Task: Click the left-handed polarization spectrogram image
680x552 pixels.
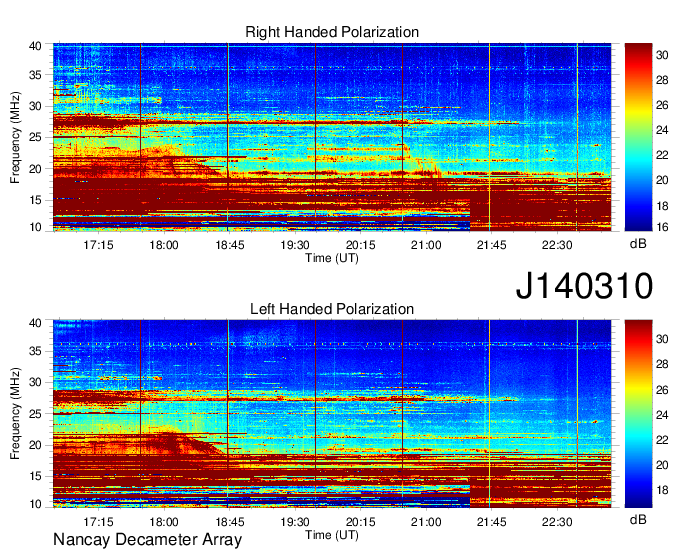Action: coord(332,414)
